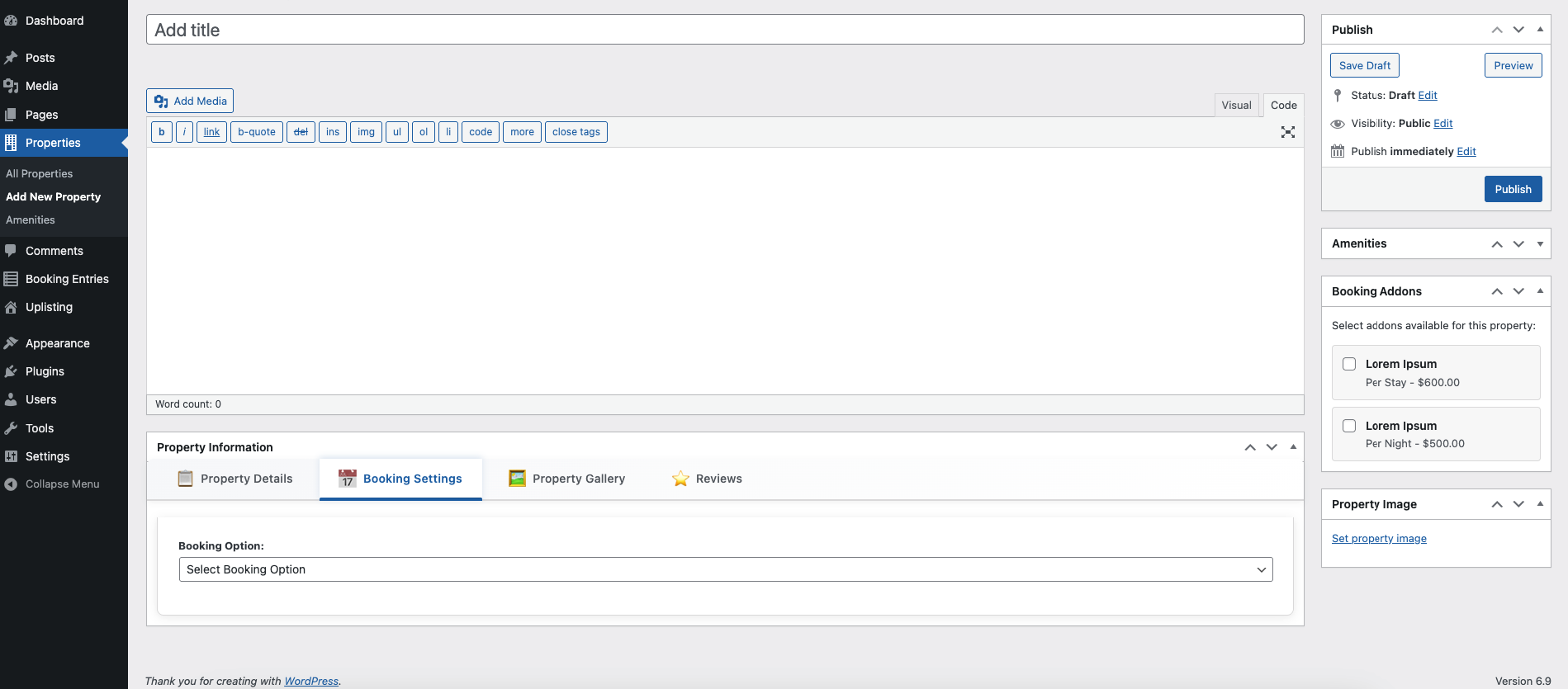Click Set property image link
The image size is (1568, 689).
click(1379, 539)
